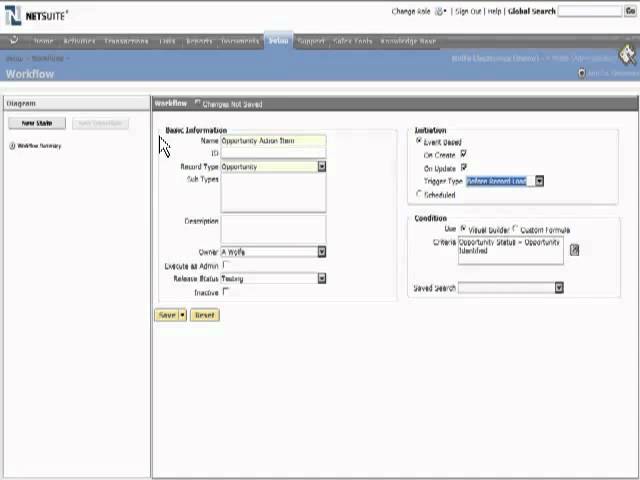Toggle the On Update checkbox
Image resolution: width=640 pixels, height=480 pixels.
[x=464, y=167]
